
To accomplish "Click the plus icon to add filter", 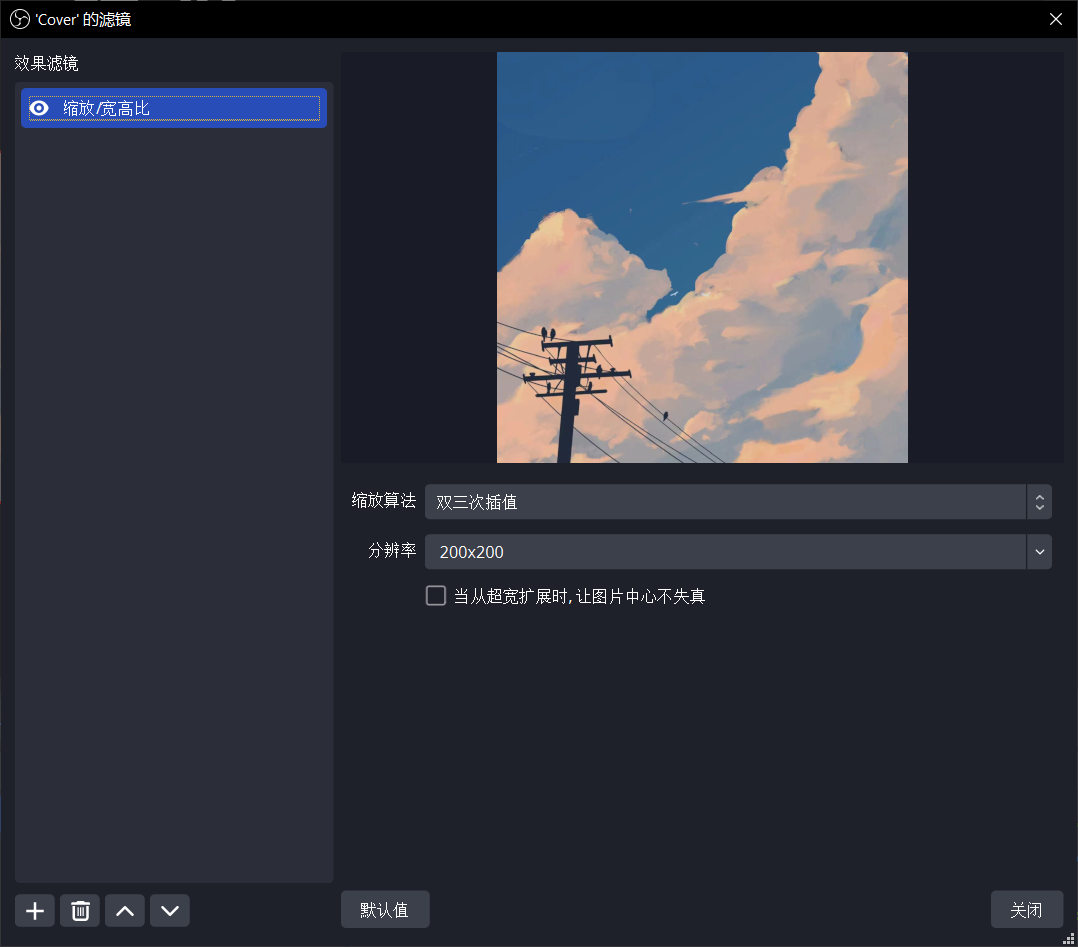I will click(35, 911).
